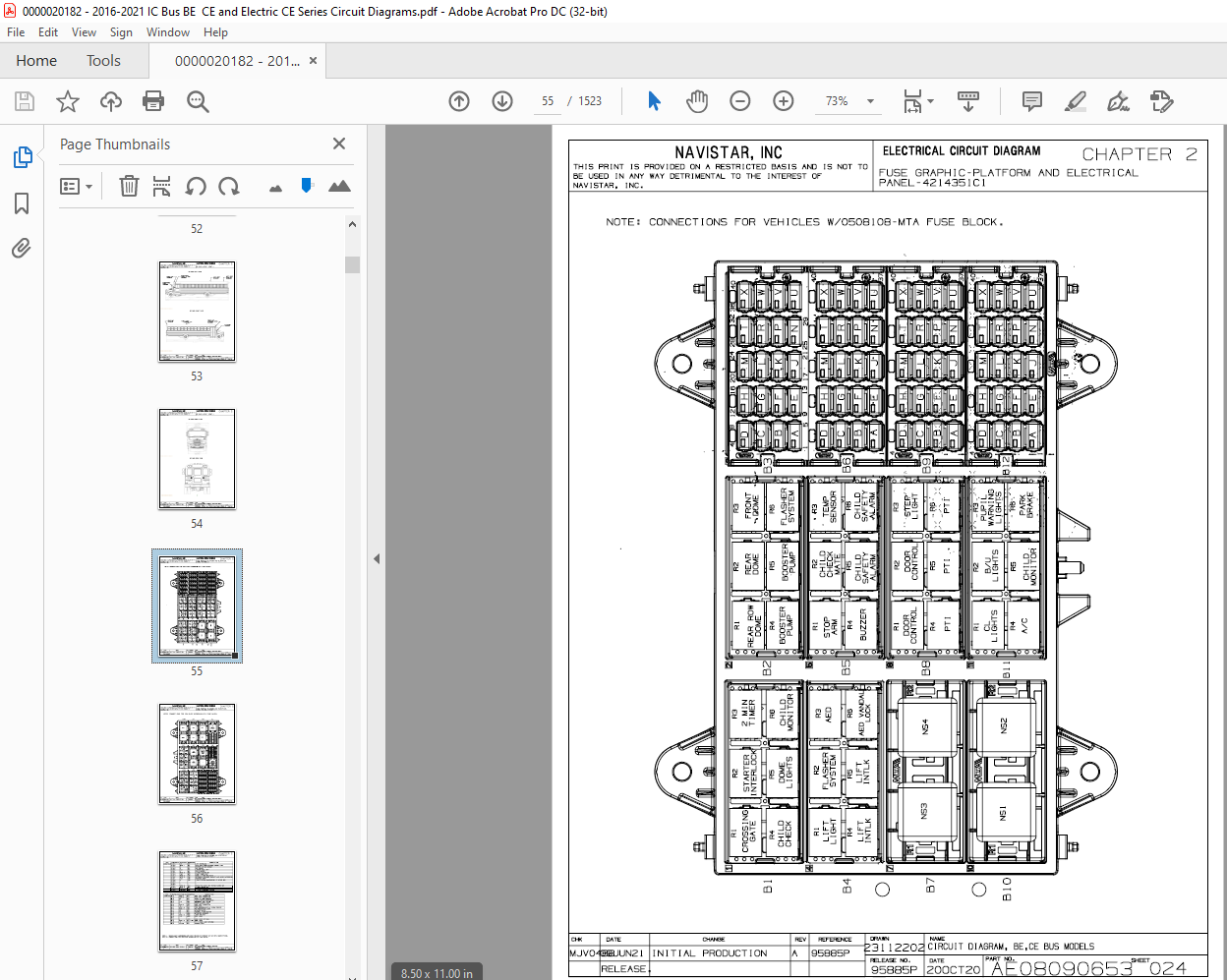
Task: Open the find text search tool
Action: click(198, 101)
